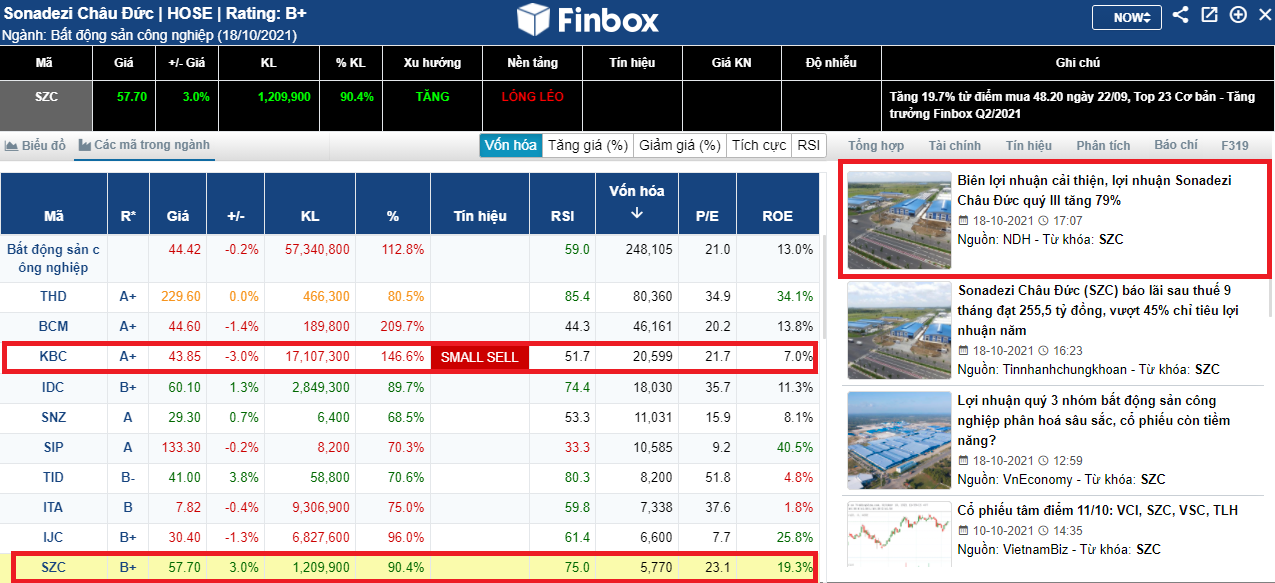The height and width of the screenshot is (583, 1275).
Task: Click thumbnail of the NDH news article
Action: click(x=899, y=220)
